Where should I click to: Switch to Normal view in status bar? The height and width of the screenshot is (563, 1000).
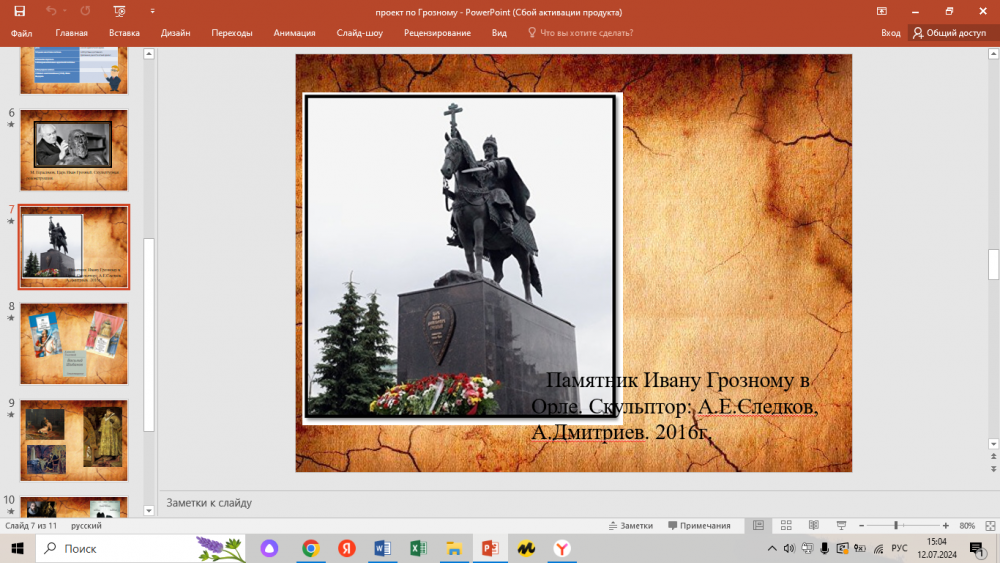(759, 525)
